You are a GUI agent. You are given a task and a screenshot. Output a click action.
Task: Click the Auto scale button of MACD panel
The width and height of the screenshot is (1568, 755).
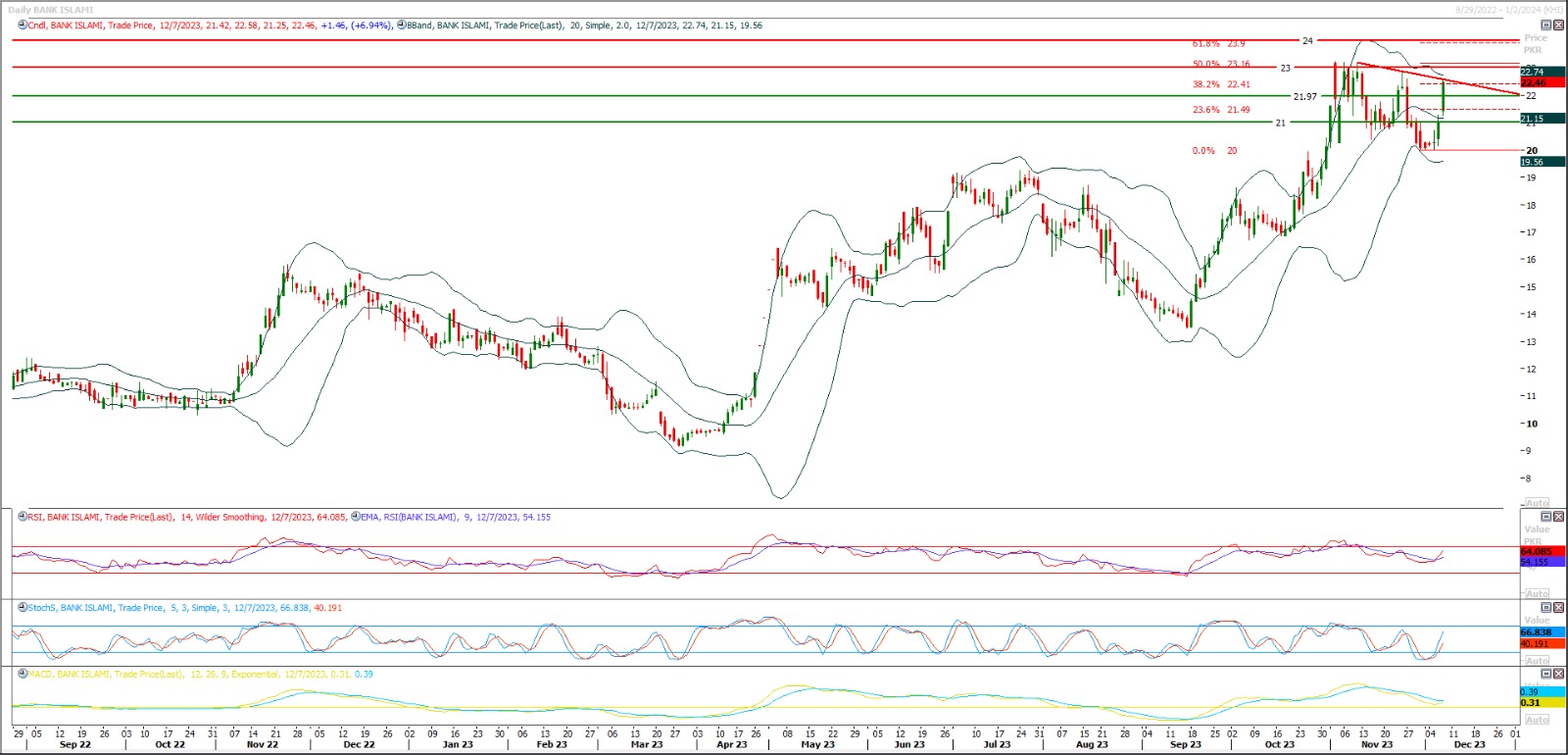pos(1538,720)
